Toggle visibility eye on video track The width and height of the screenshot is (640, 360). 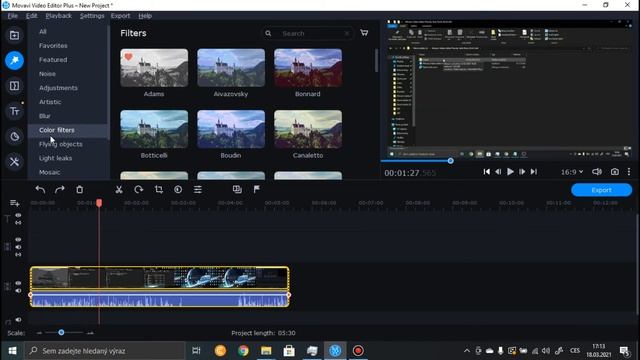coord(18,283)
